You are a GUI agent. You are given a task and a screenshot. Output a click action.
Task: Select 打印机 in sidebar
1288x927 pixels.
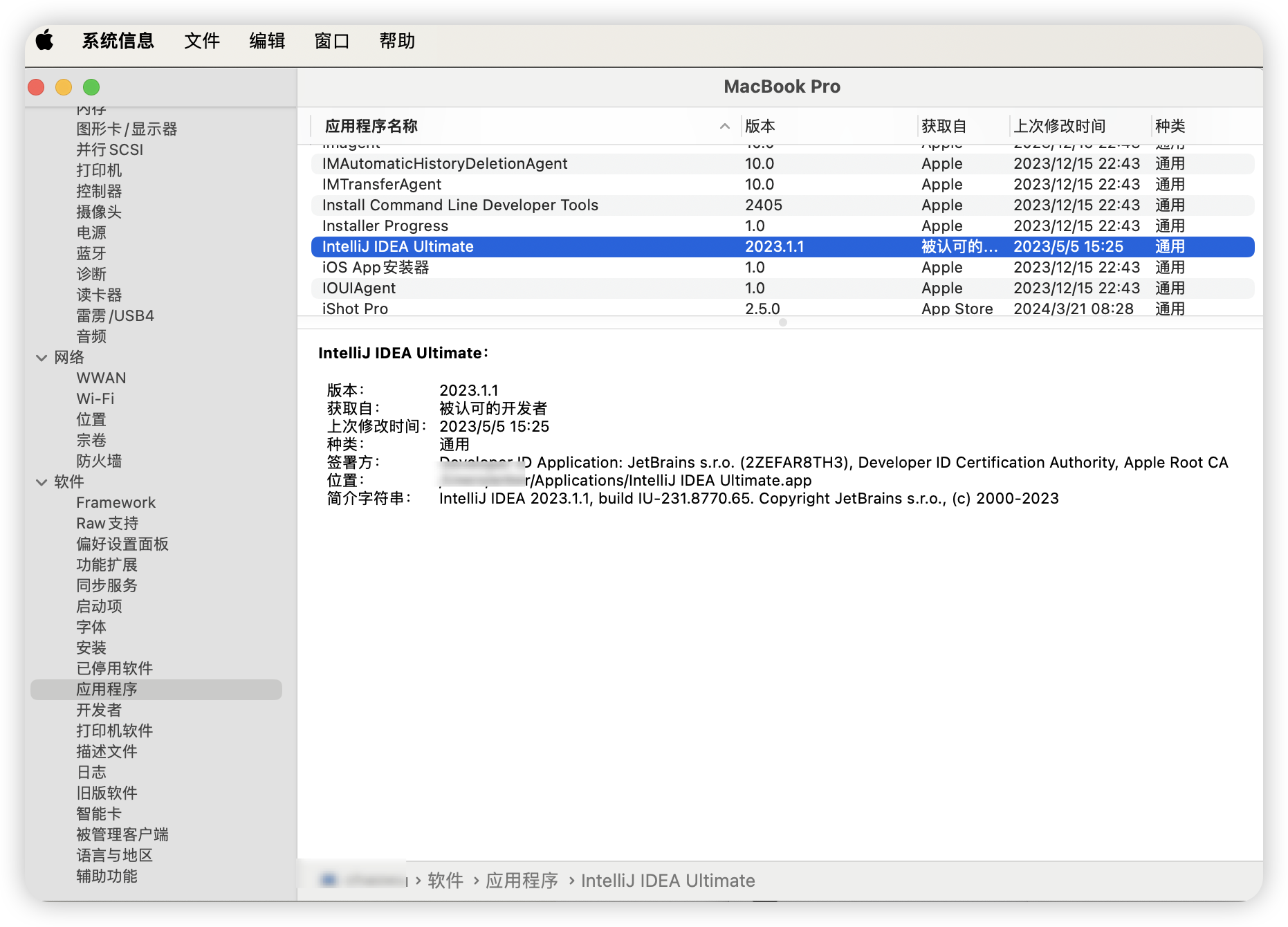(x=99, y=171)
